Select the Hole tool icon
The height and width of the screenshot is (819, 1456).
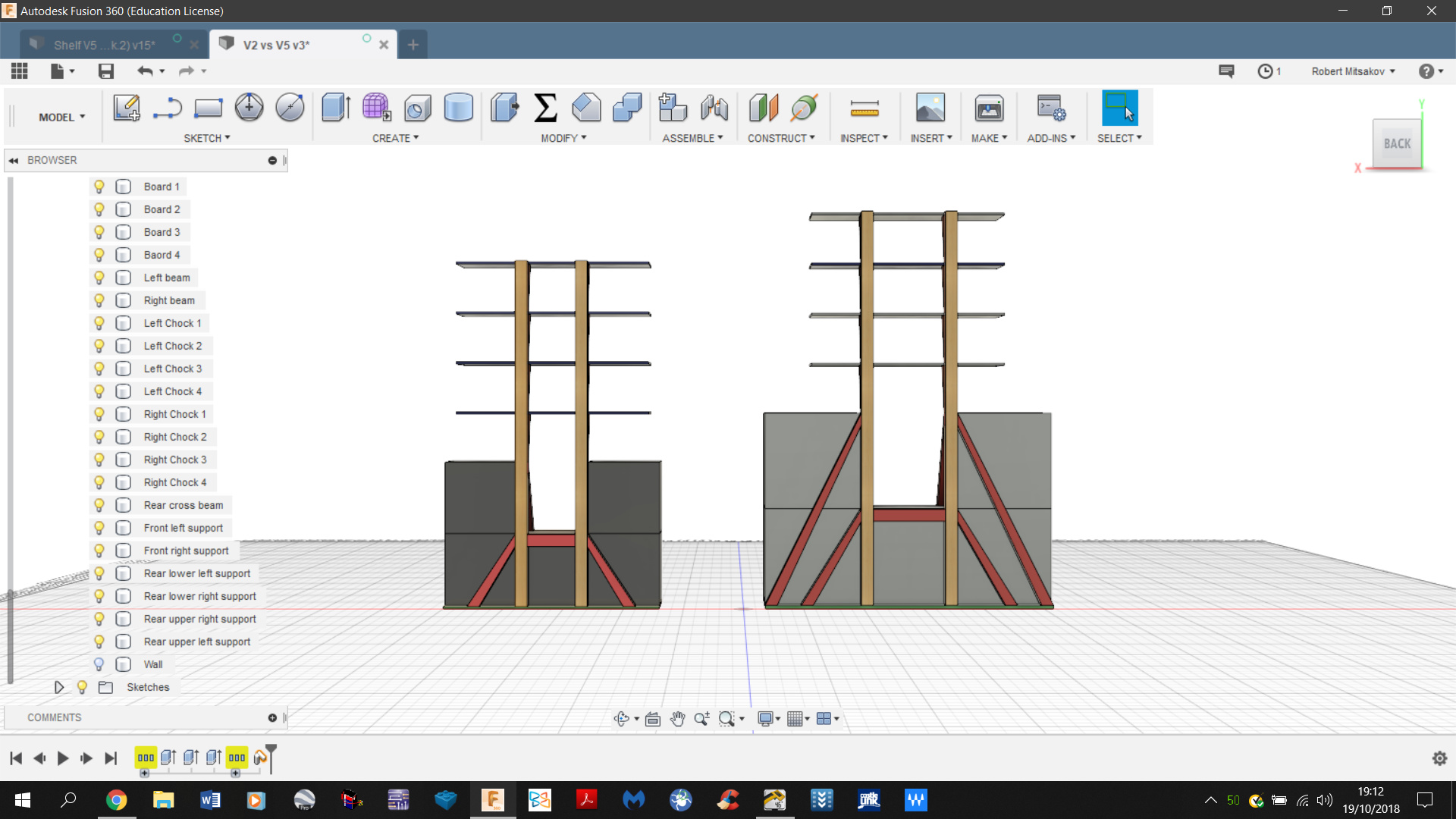(x=417, y=108)
